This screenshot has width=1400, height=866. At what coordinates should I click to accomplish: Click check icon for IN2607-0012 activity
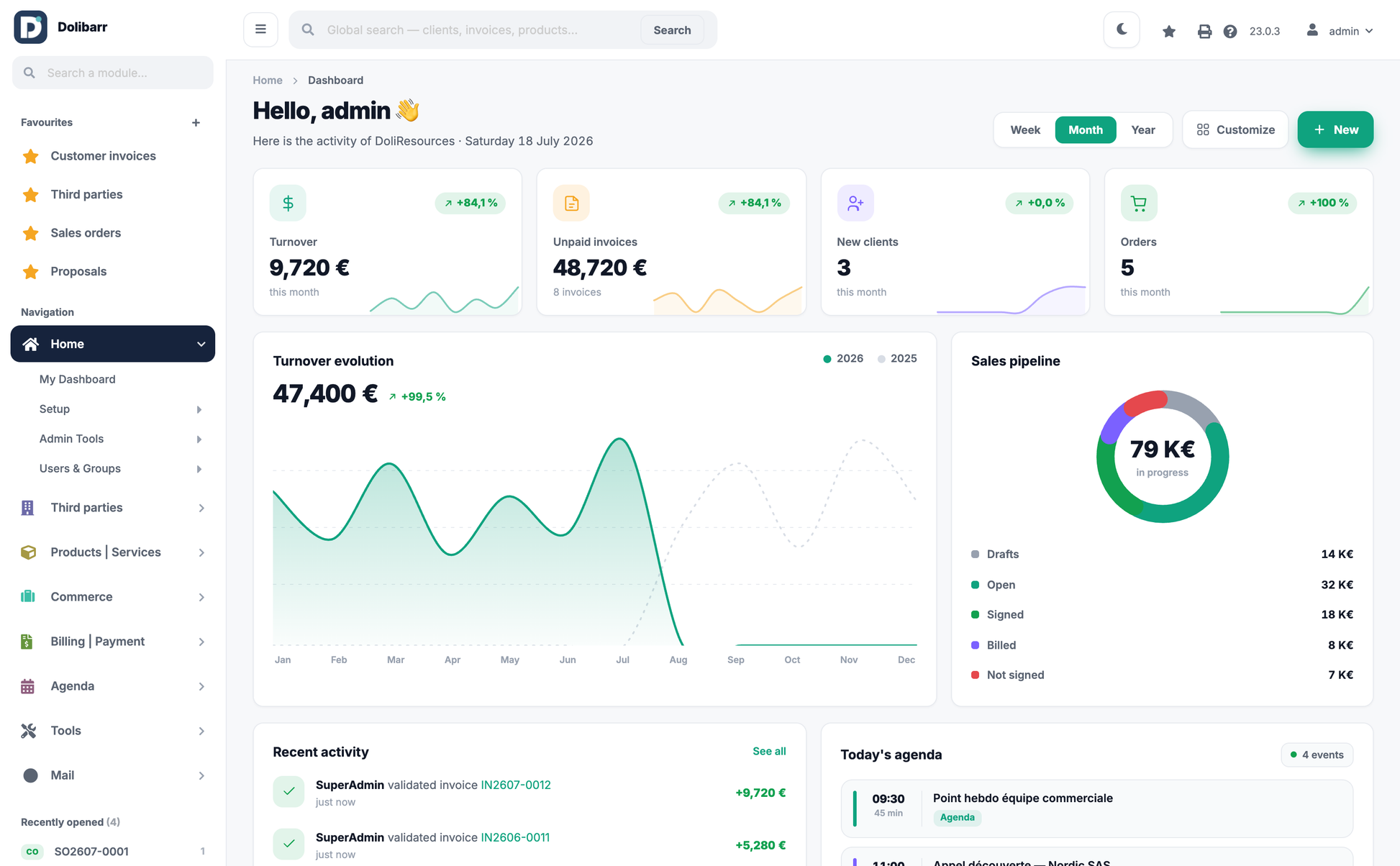click(x=288, y=792)
